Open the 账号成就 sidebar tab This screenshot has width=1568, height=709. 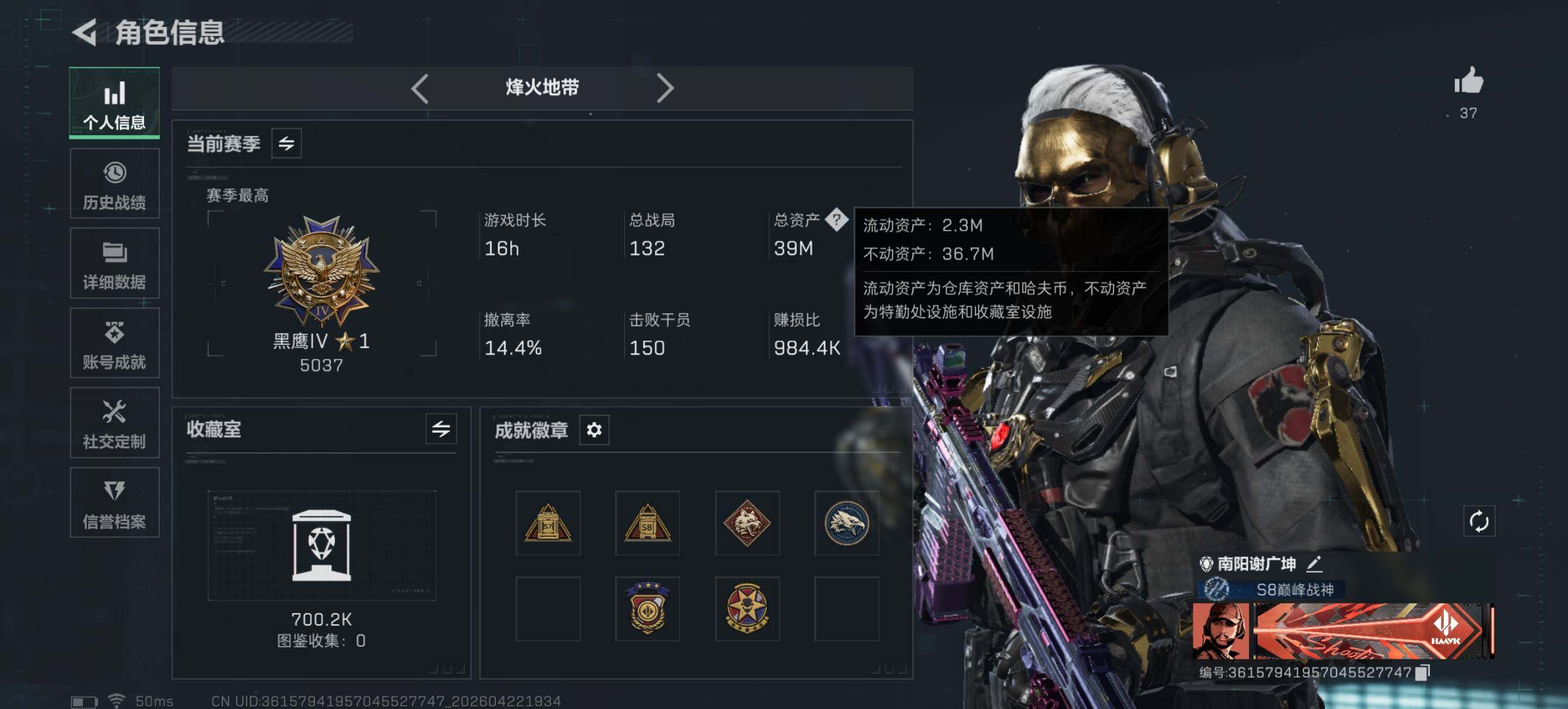(115, 343)
